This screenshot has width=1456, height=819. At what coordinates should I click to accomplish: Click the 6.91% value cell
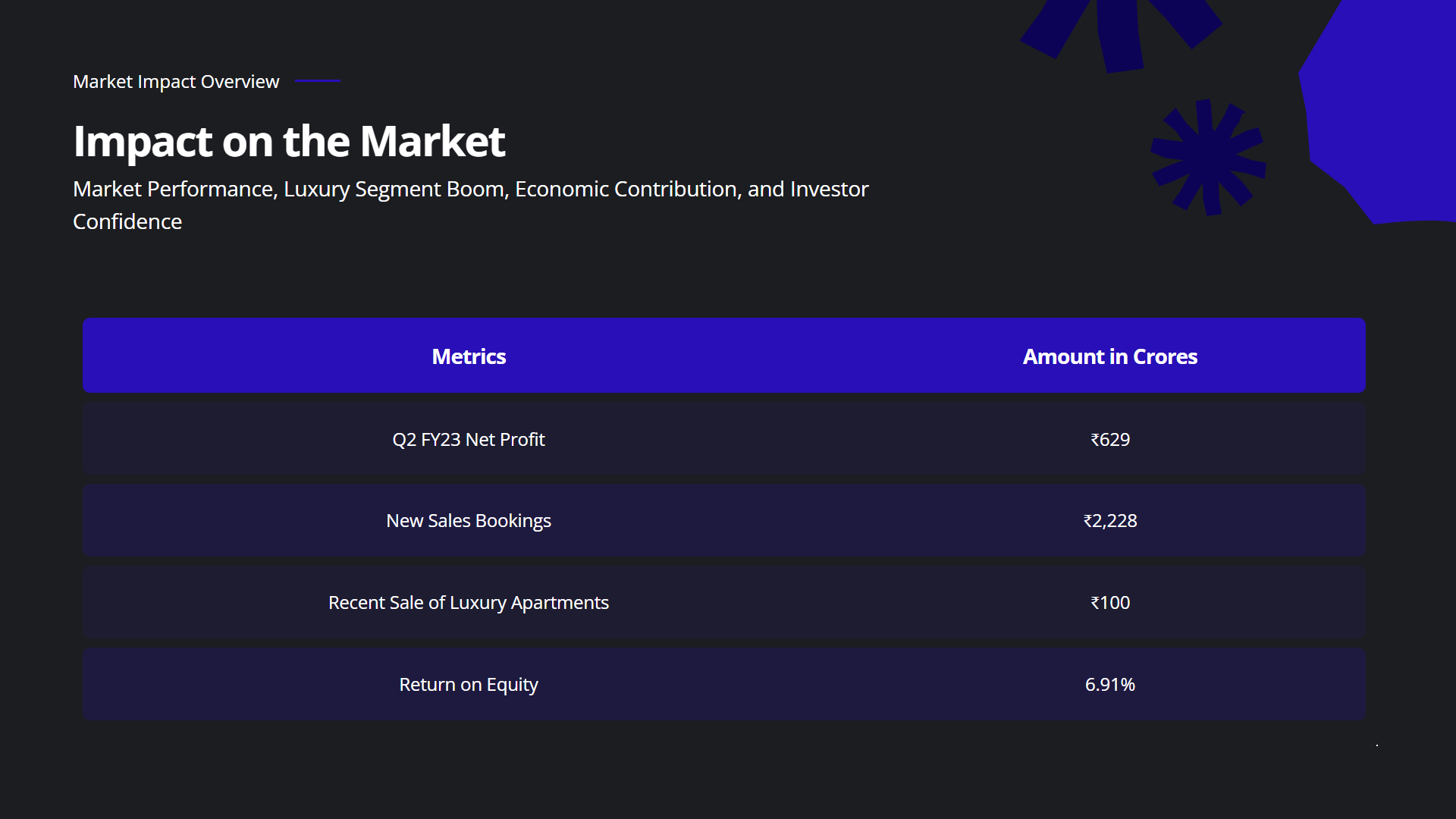coord(1109,685)
